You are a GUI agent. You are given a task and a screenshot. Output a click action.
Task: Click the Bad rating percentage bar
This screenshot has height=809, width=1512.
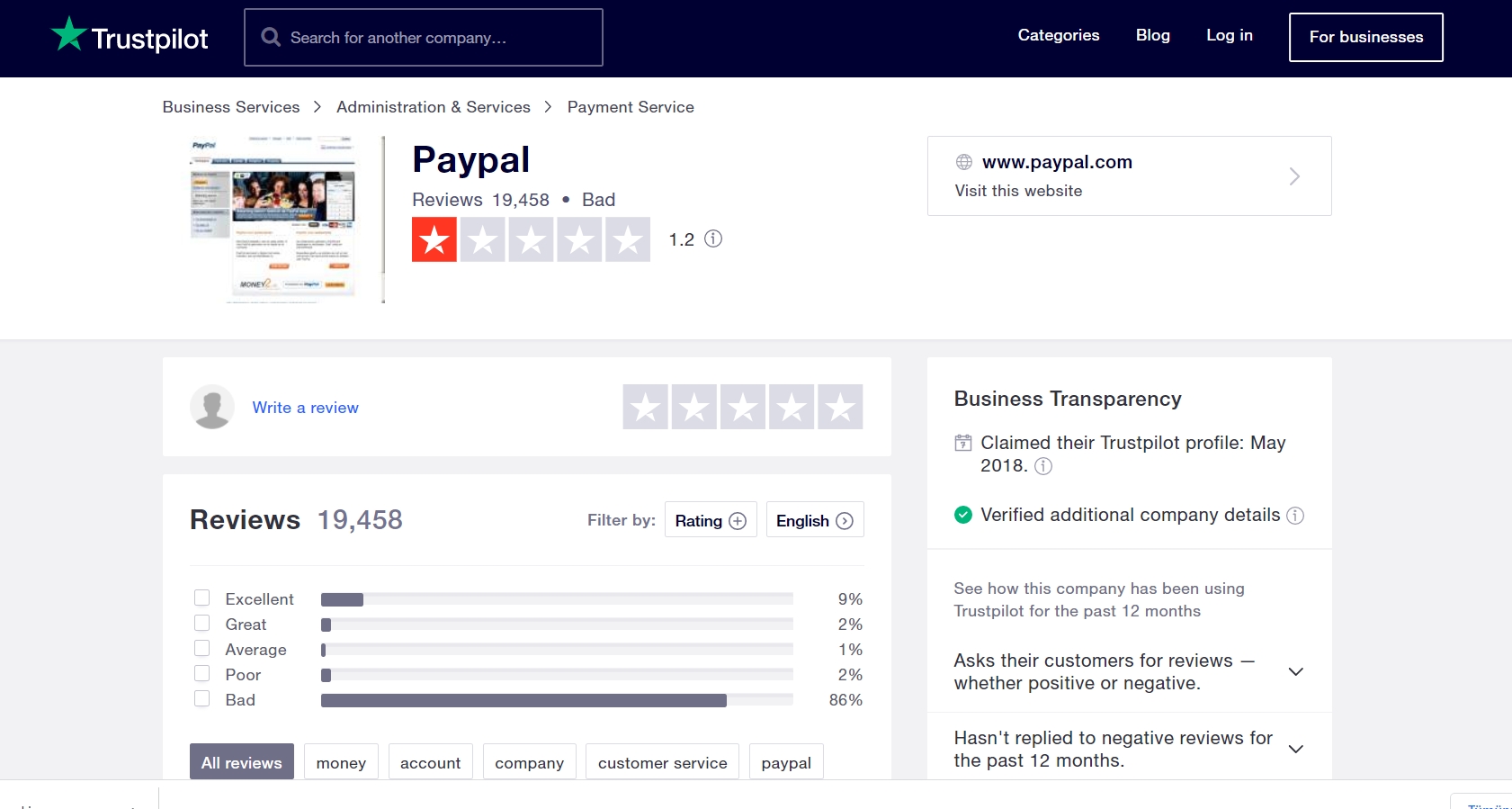pos(523,700)
